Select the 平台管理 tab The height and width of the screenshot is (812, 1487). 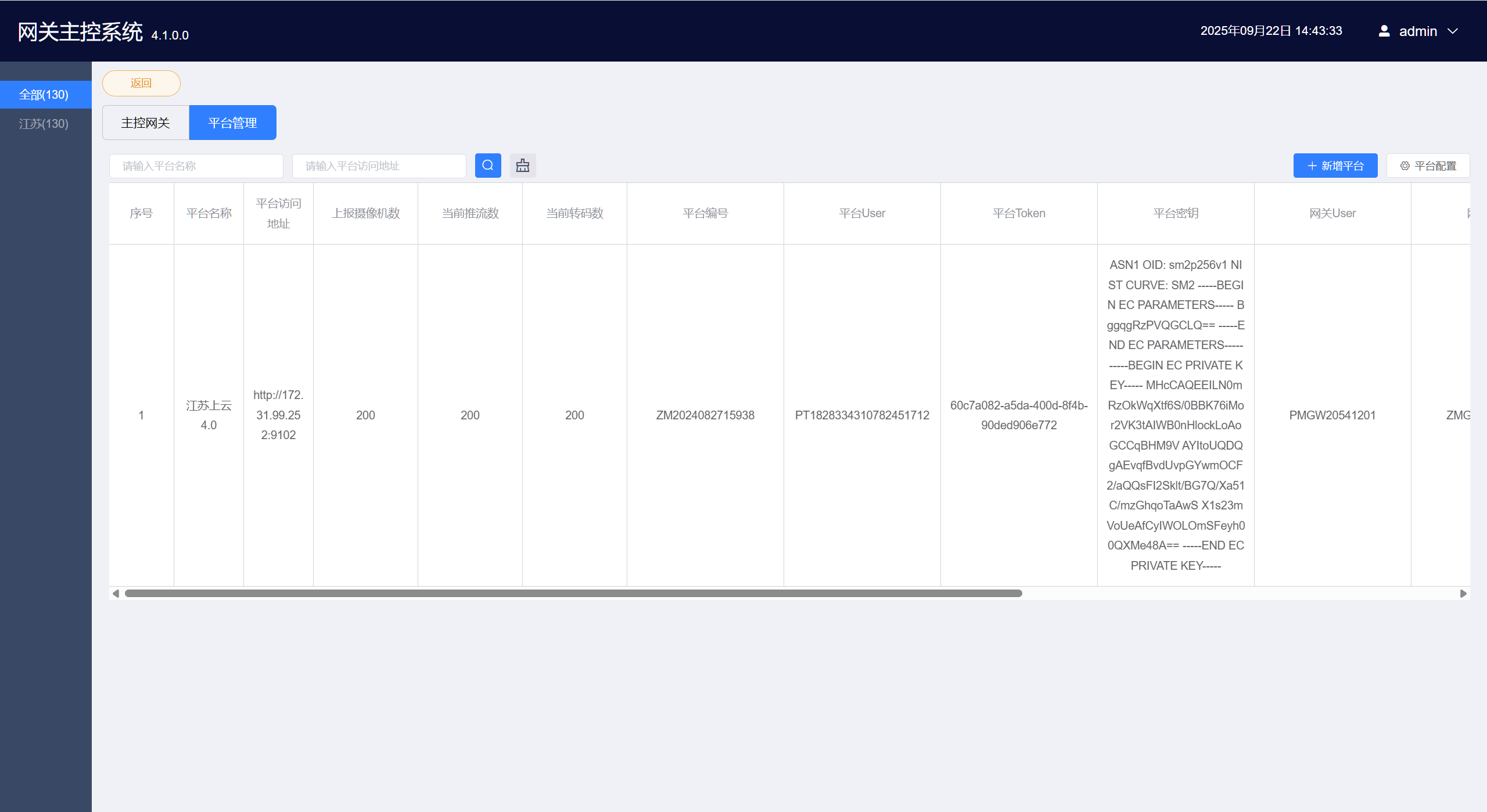233,123
